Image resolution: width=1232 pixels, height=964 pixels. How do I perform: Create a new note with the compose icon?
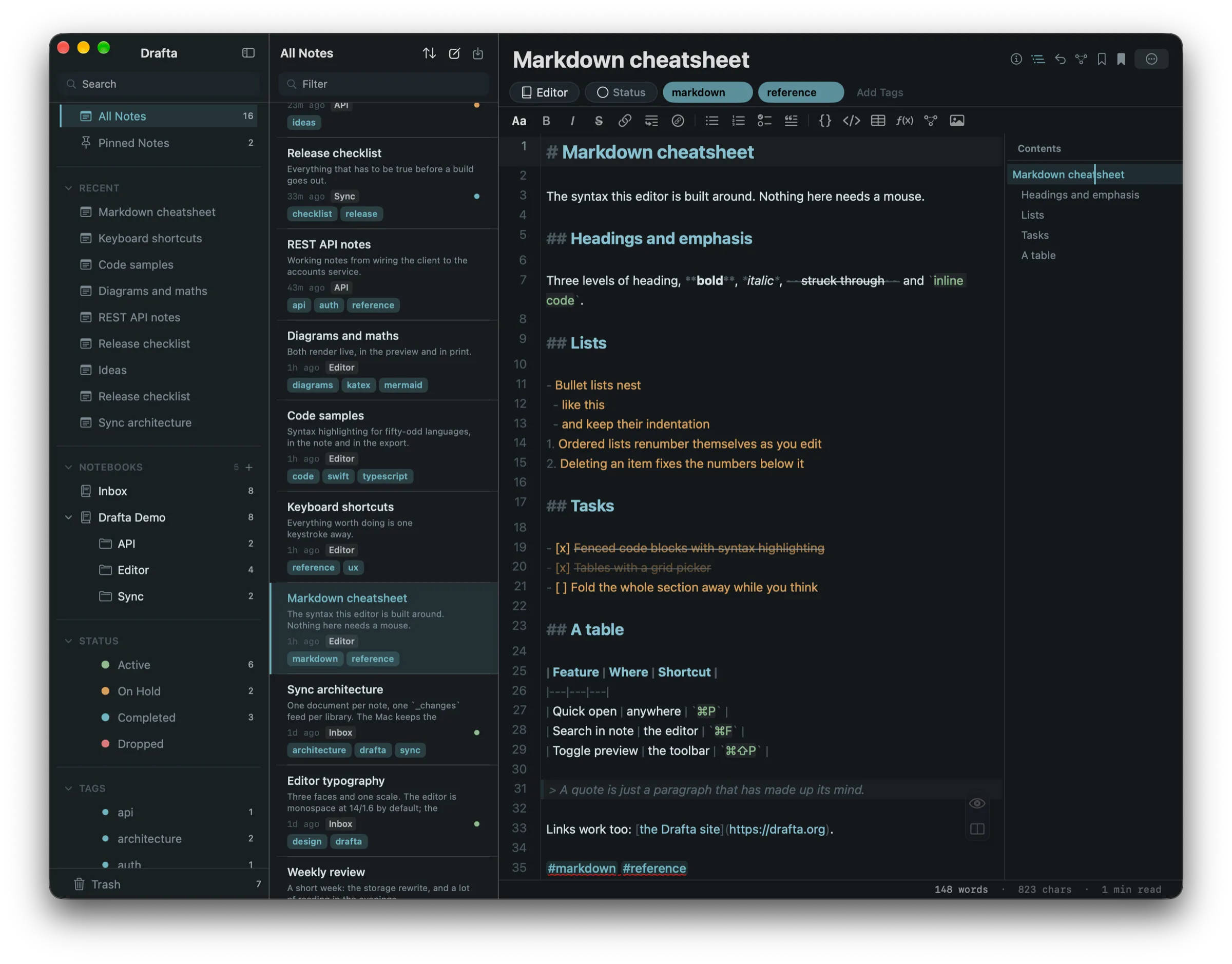point(454,53)
